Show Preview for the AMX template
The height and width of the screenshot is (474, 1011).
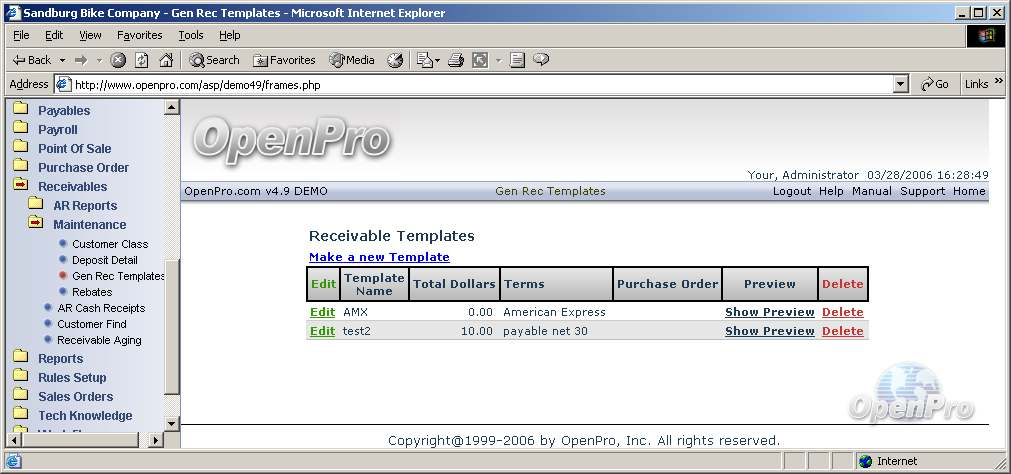pos(769,312)
